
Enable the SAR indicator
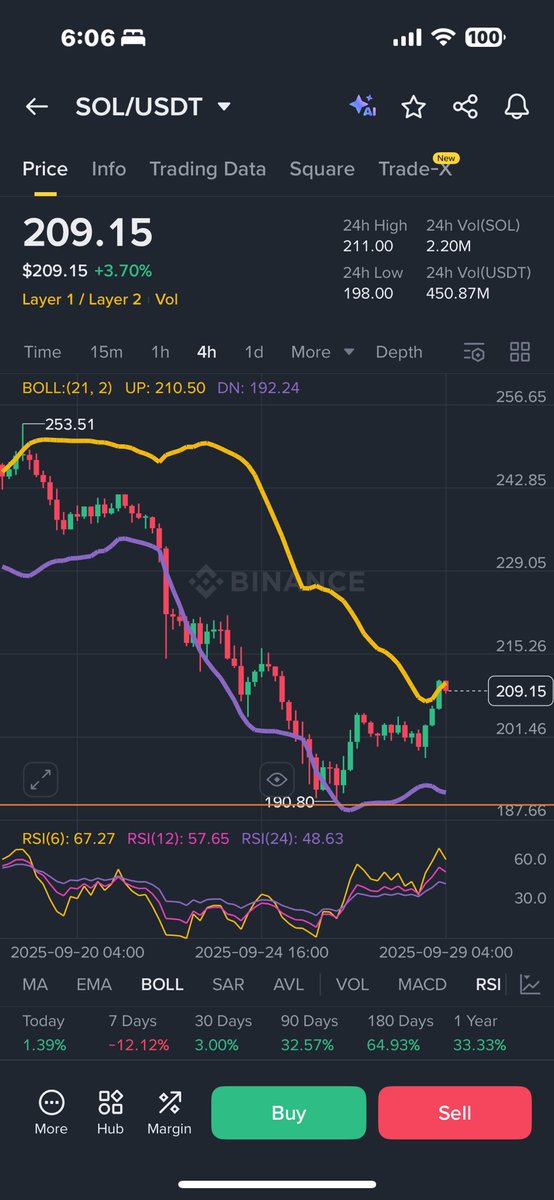click(x=228, y=985)
